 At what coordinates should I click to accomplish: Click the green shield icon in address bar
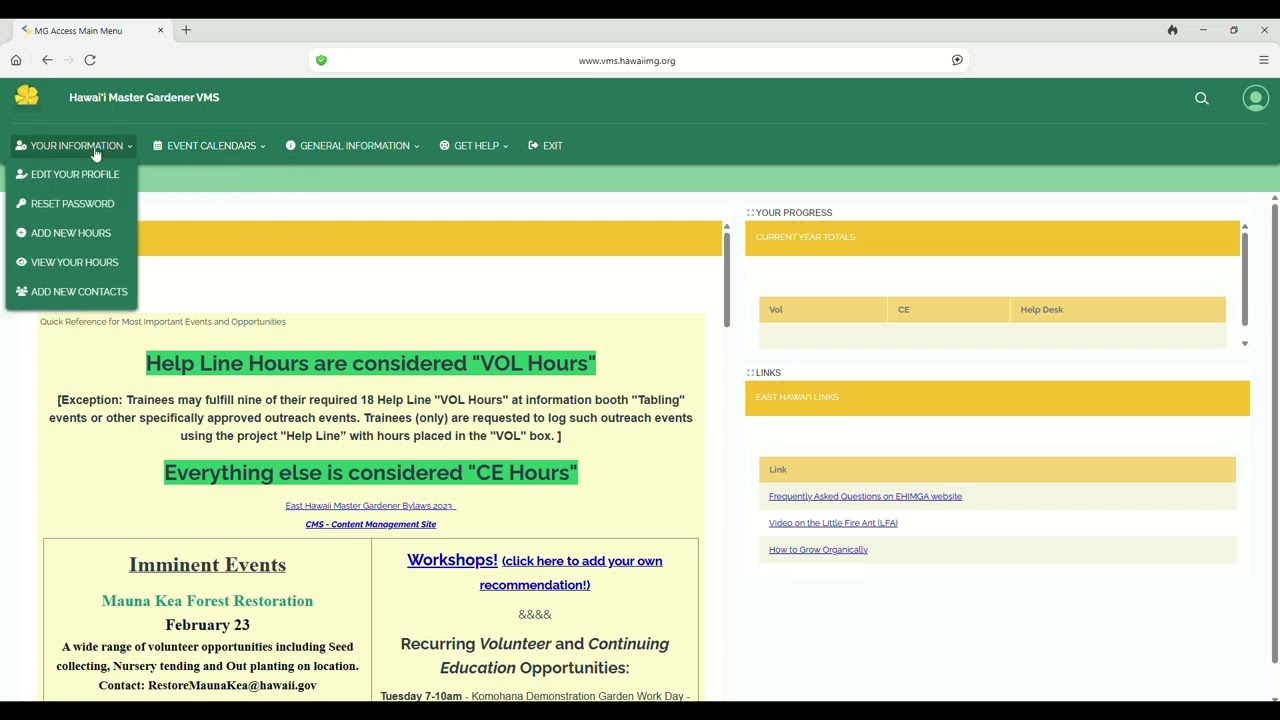tap(321, 60)
